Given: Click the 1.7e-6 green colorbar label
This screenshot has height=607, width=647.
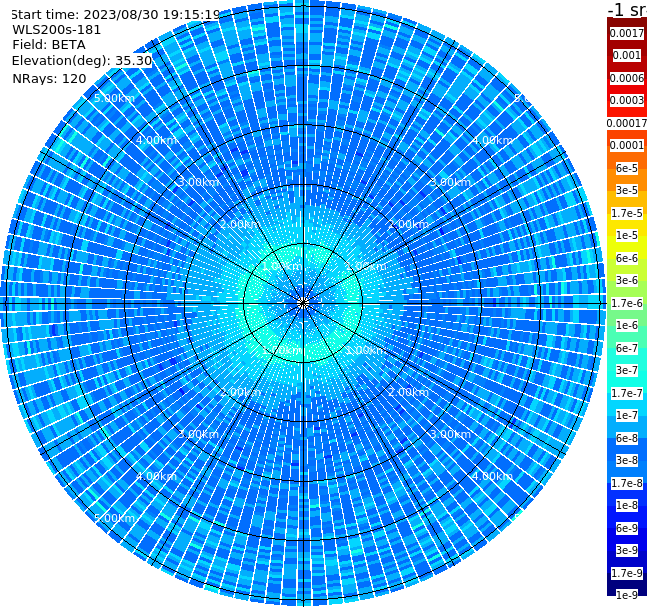Looking at the screenshot, I should point(627,303).
